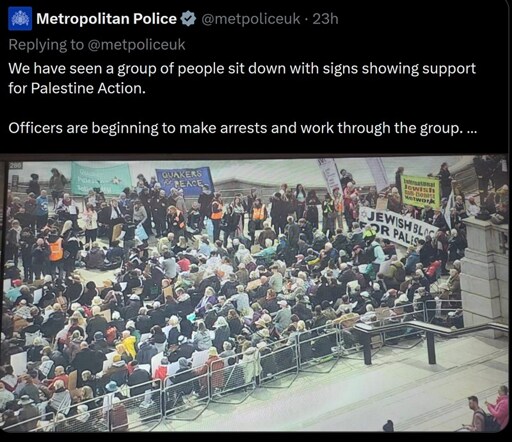Open the Metropolitan Police display name
Image resolution: width=512 pixels, height=442 pixels.
[106, 19]
